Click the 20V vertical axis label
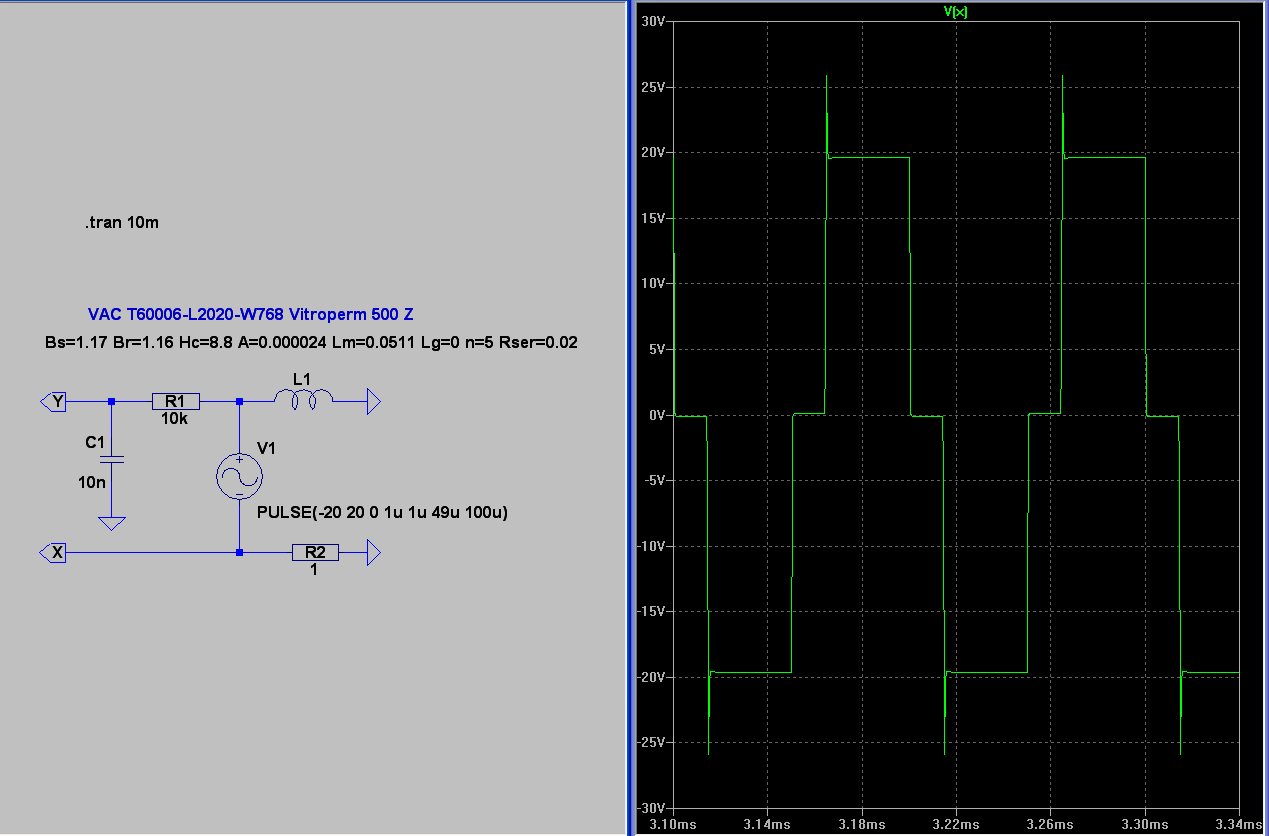Viewport: 1269px width, 836px height. [x=654, y=152]
